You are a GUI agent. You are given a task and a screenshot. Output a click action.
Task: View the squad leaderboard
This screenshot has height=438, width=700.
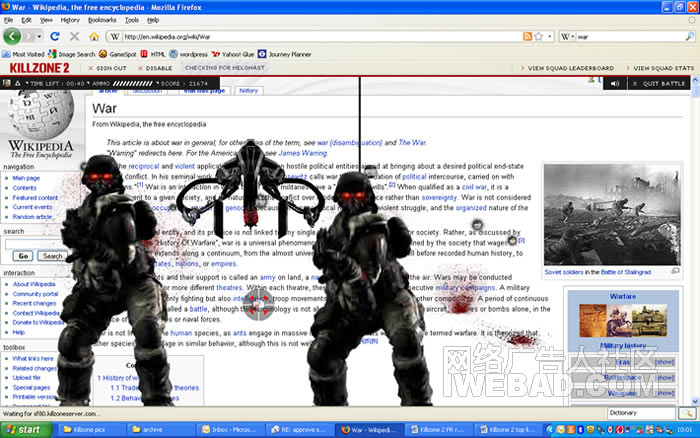point(567,68)
